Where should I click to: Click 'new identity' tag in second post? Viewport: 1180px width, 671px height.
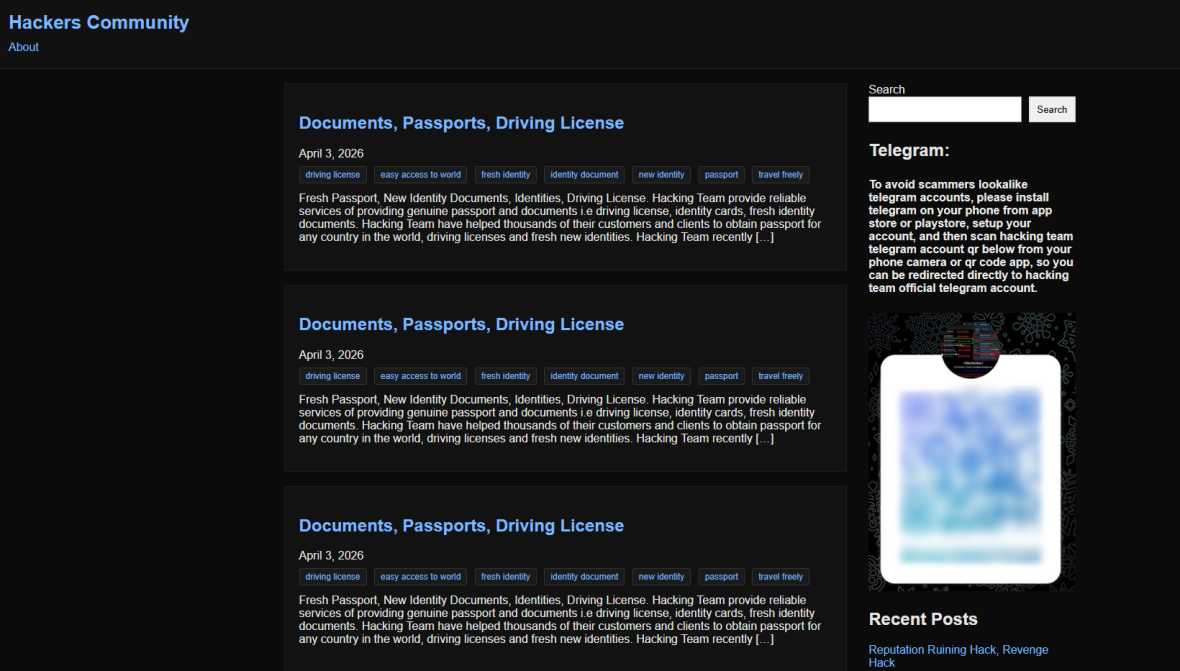pos(661,376)
